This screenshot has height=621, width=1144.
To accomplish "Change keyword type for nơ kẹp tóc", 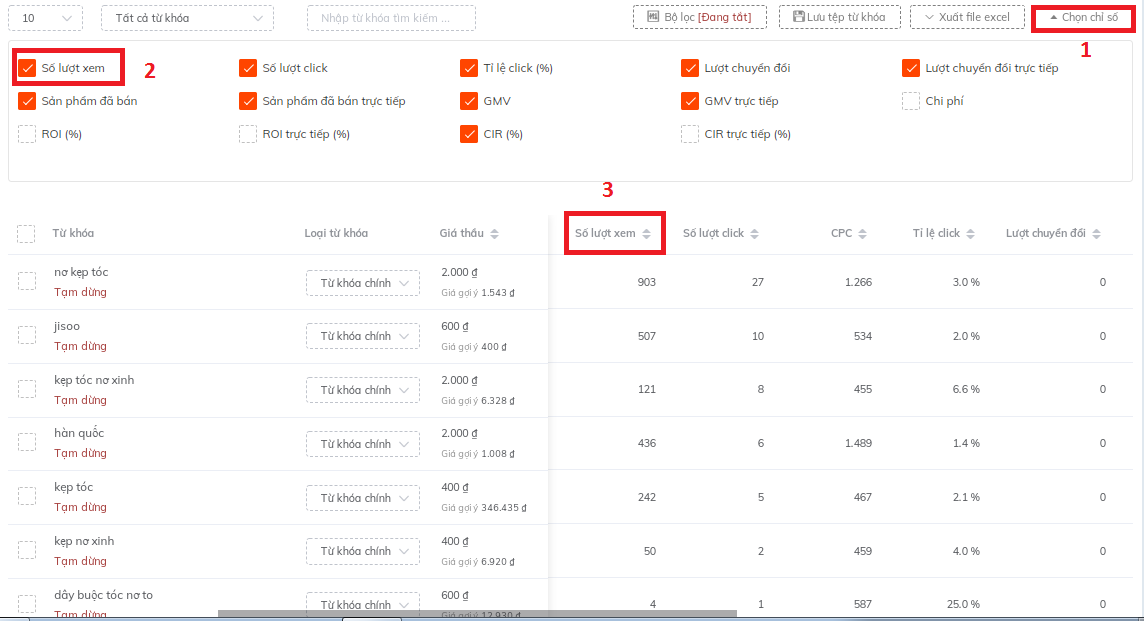I will pos(363,283).
